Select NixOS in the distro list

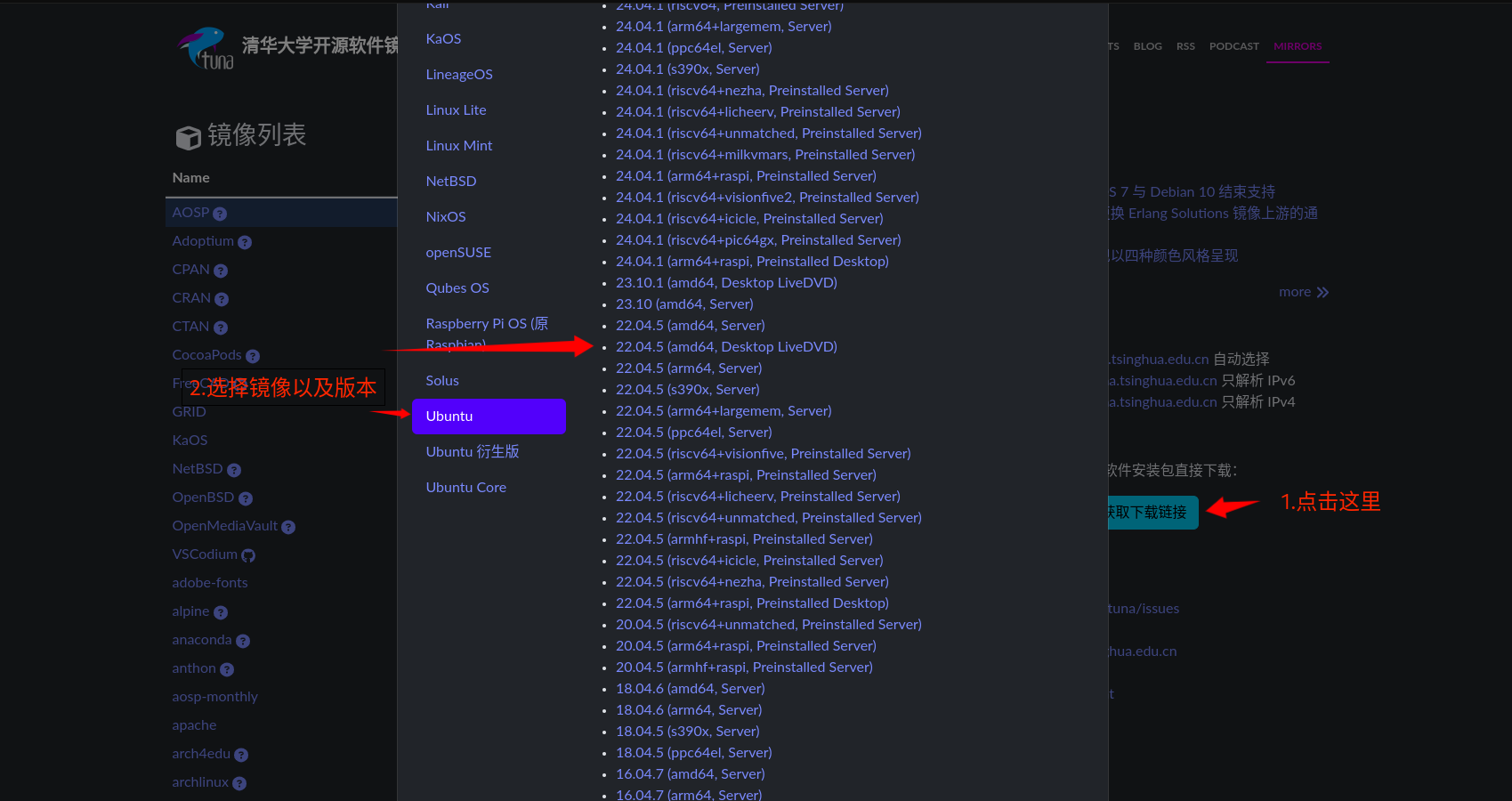pyautogui.click(x=489, y=217)
